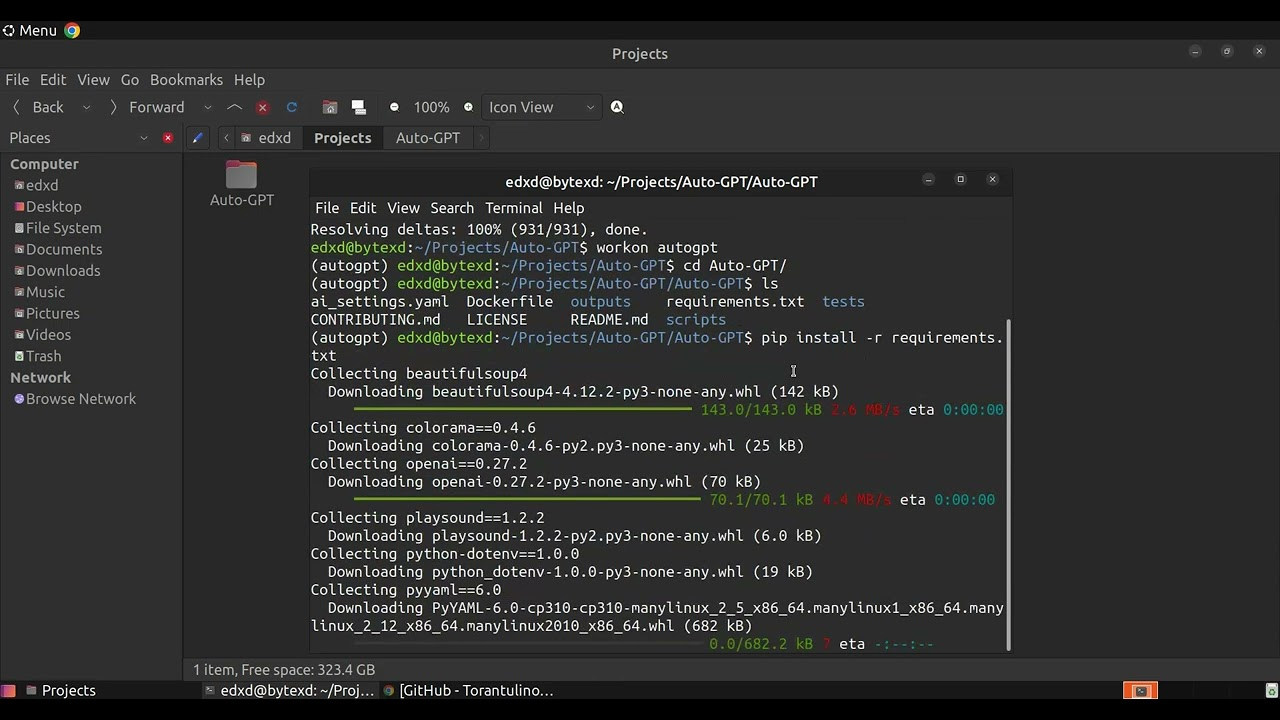Click the up-to-parent-folder arrow icon
Image resolution: width=1280 pixels, height=720 pixels.
tap(235, 107)
